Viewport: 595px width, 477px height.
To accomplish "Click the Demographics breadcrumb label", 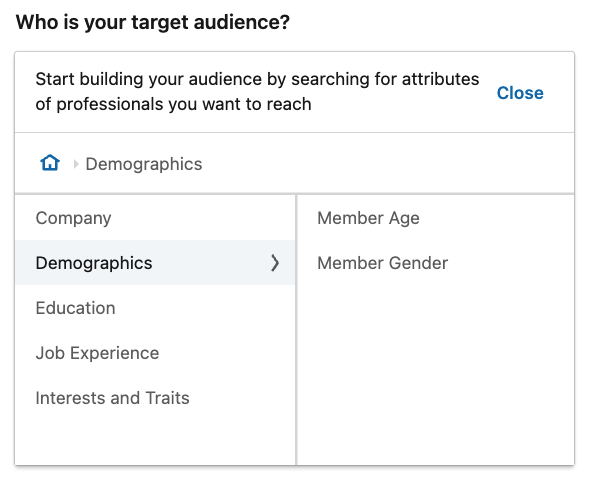I will (x=144, y=164).
